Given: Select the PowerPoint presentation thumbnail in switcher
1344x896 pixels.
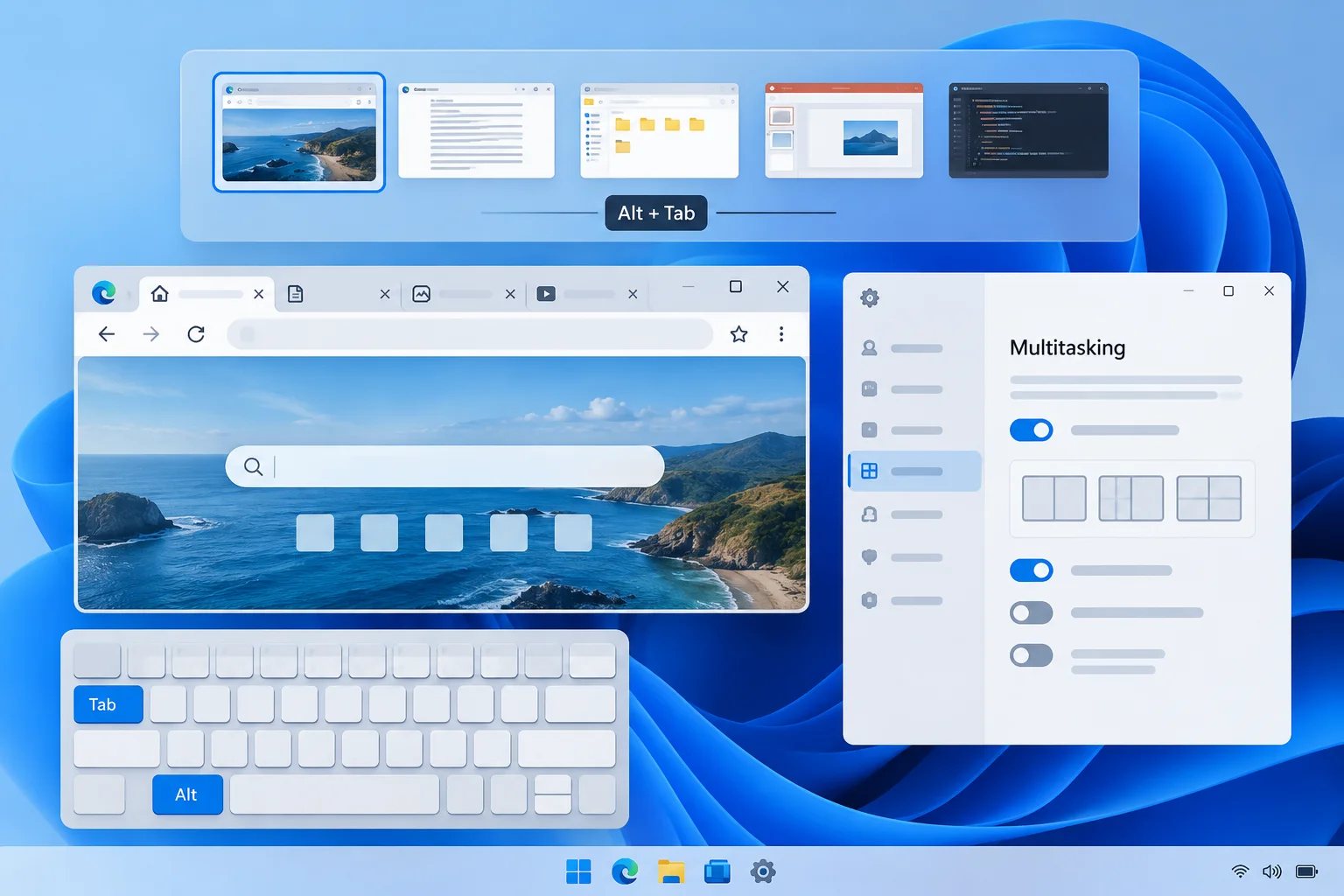Looking at the screenshot, I should point(844,130).
